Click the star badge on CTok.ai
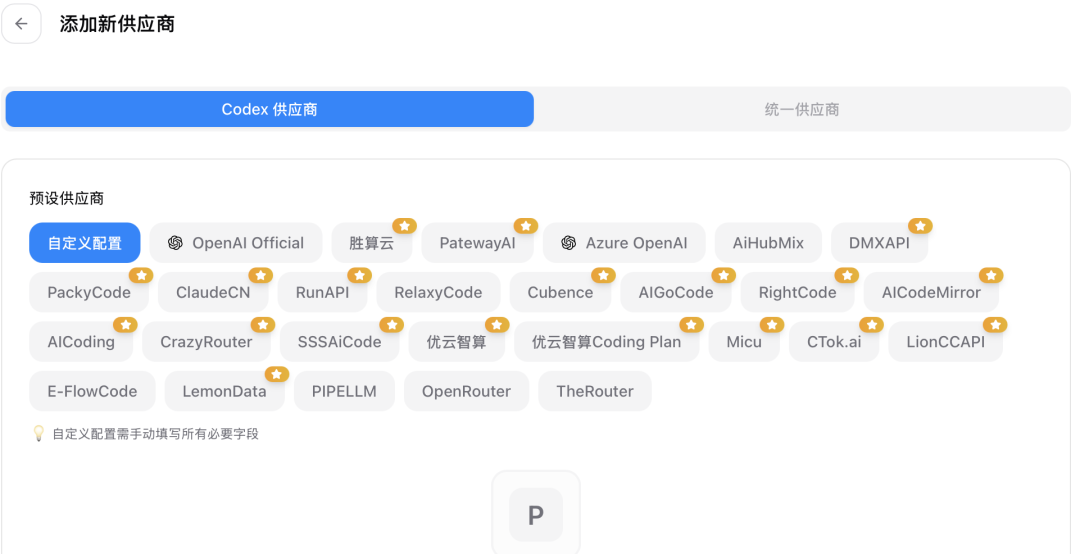This screenshot has height=554, width=1080. point(872,325)
